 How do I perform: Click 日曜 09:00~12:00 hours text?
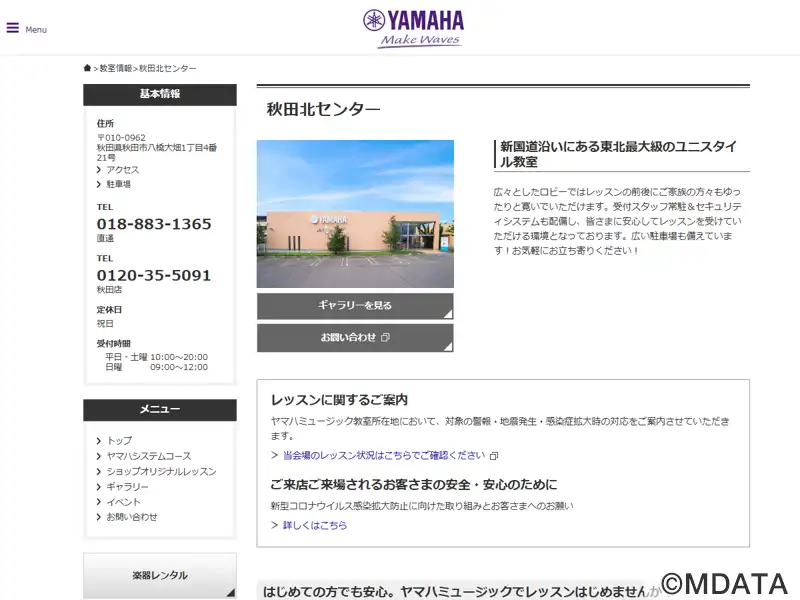(x=157, y=367)
